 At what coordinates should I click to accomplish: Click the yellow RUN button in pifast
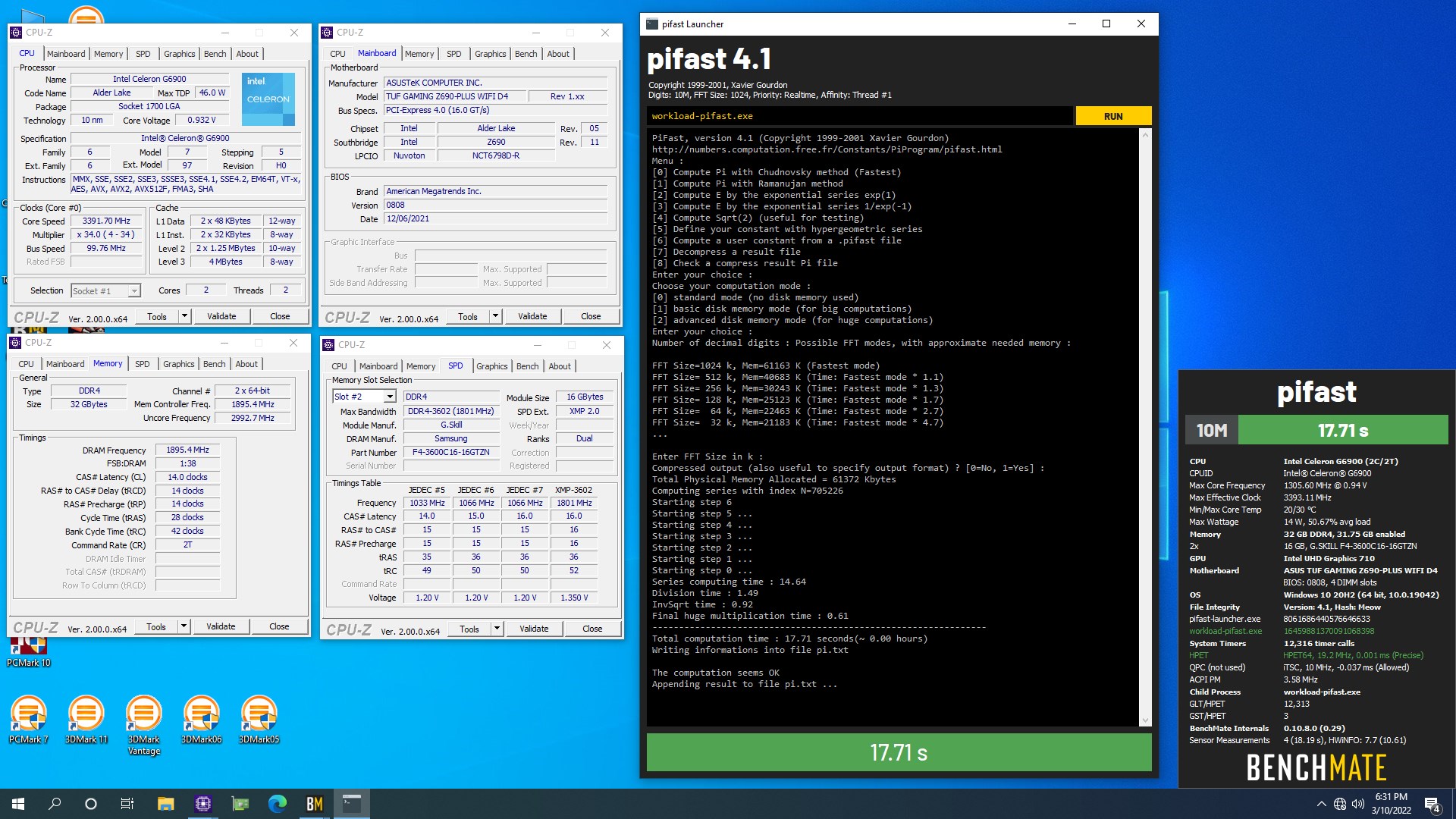[1113, 116]
